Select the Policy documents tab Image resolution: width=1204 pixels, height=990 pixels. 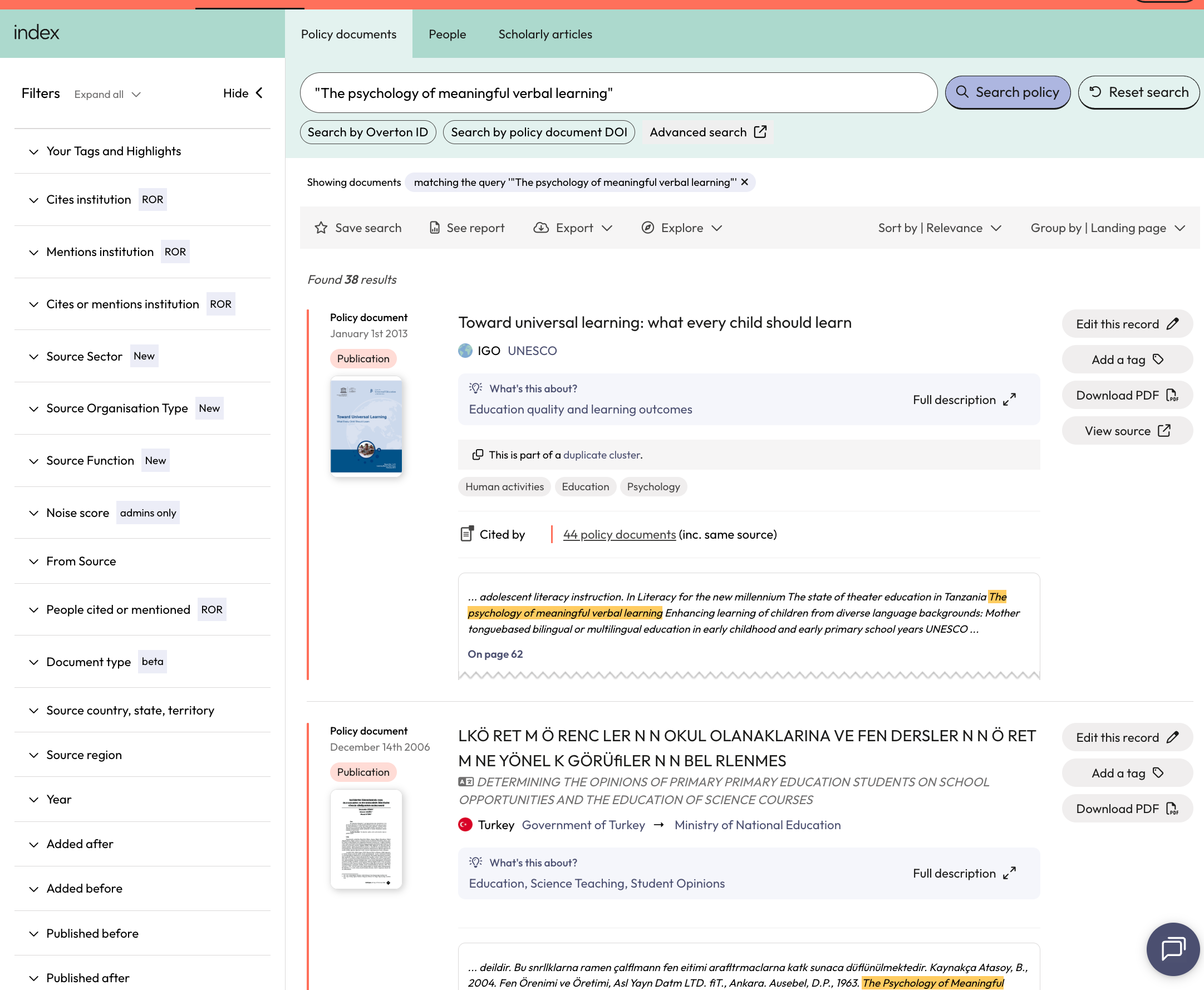coord(348,34)
